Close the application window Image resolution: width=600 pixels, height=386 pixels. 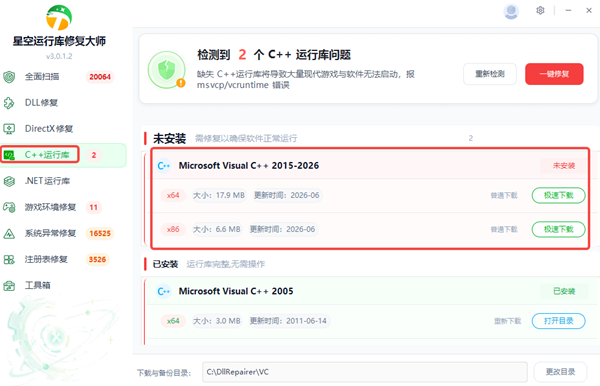pyautogui.click(x=589, y=11)
